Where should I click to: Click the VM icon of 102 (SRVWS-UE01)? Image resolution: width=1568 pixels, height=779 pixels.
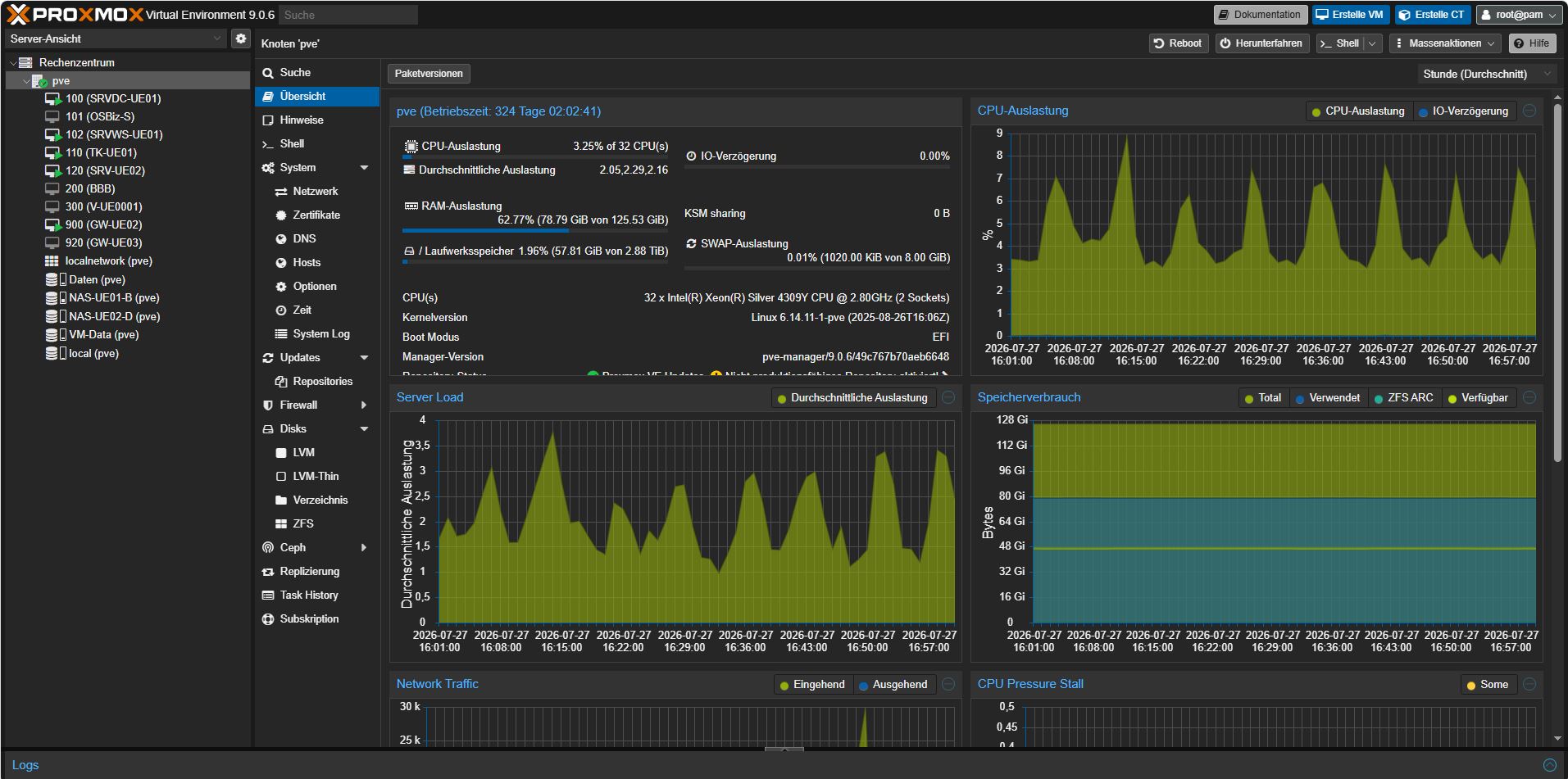coord(52,134)
